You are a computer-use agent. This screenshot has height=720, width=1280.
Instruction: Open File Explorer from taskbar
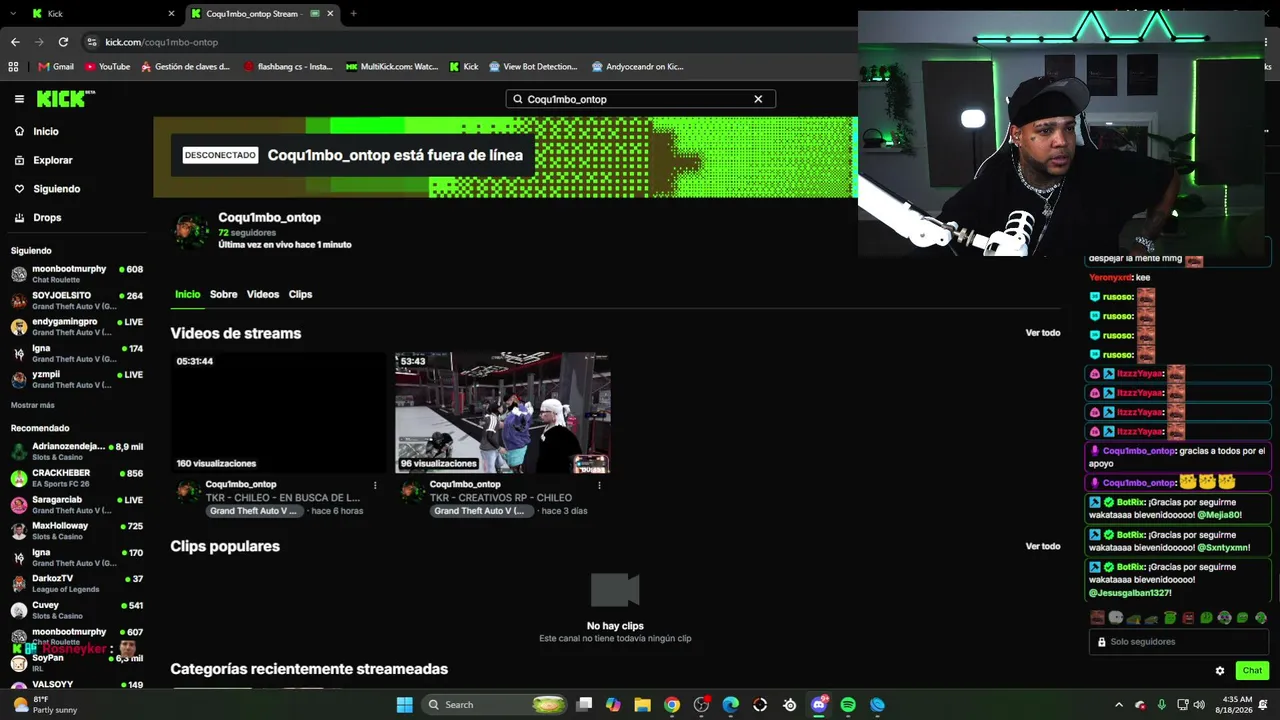(642, 705)
